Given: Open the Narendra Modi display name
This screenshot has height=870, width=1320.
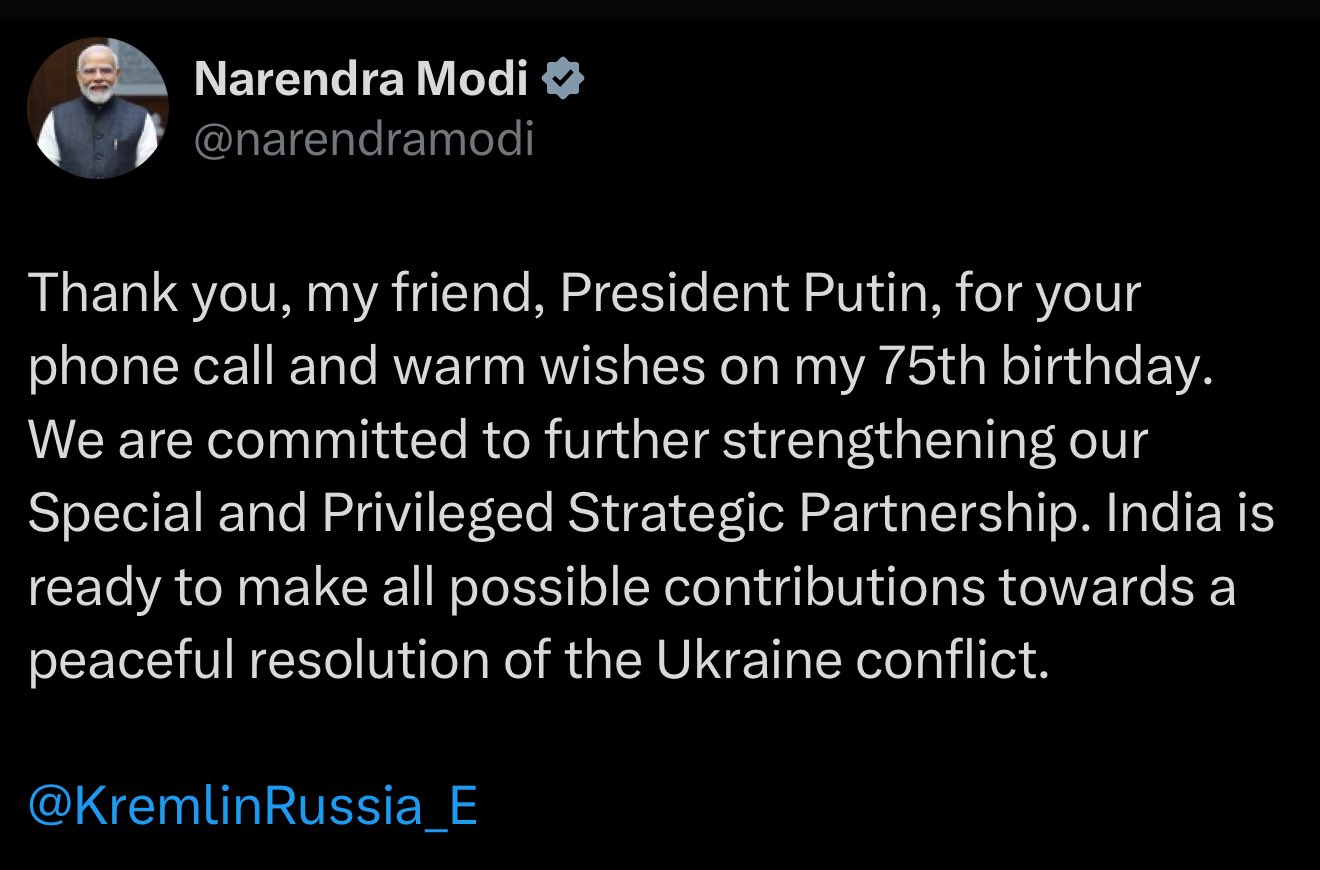Looking at the screenshot, I should (x=360, y=78).
